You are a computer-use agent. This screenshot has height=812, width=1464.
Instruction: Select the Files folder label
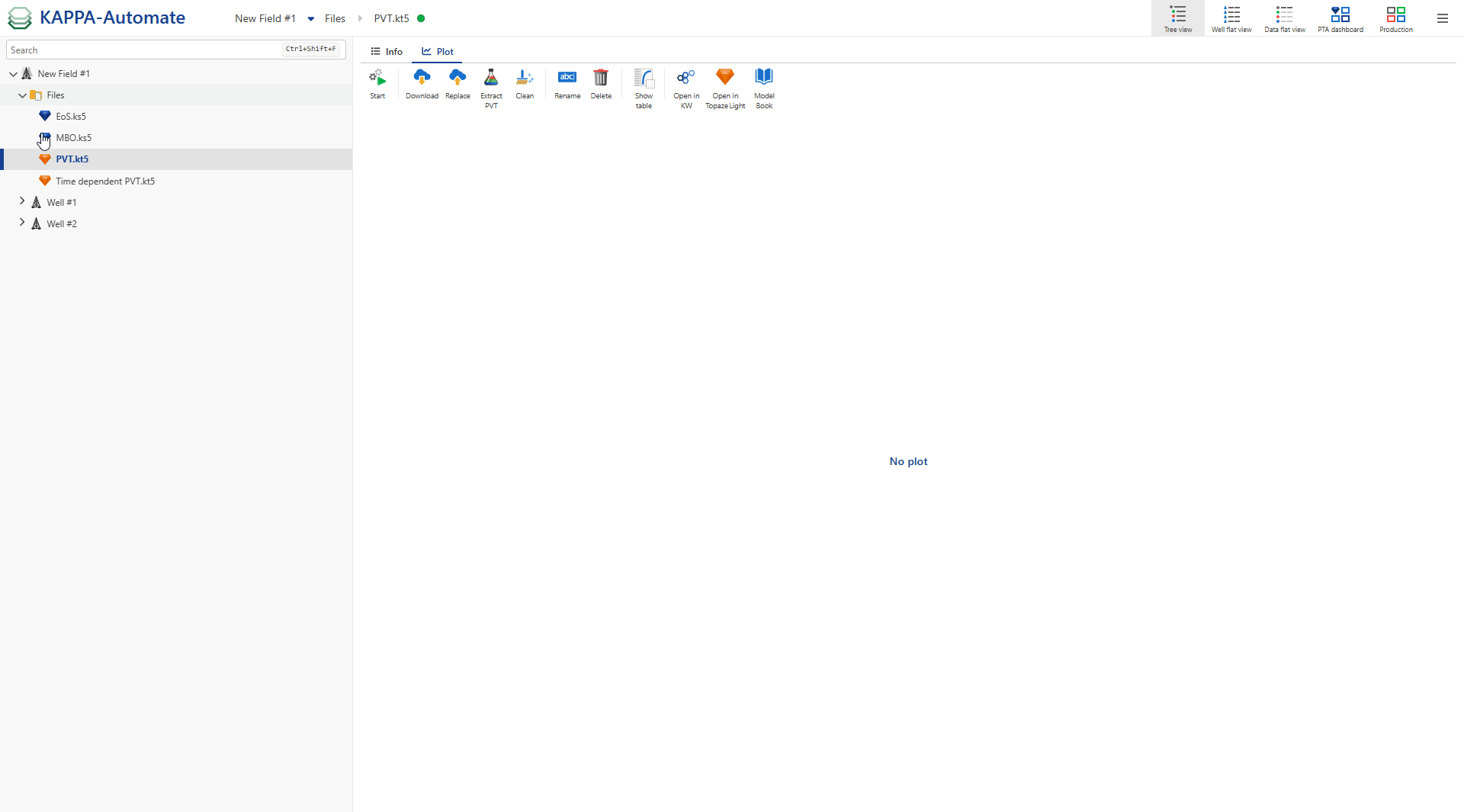click(x=56, y=95)
